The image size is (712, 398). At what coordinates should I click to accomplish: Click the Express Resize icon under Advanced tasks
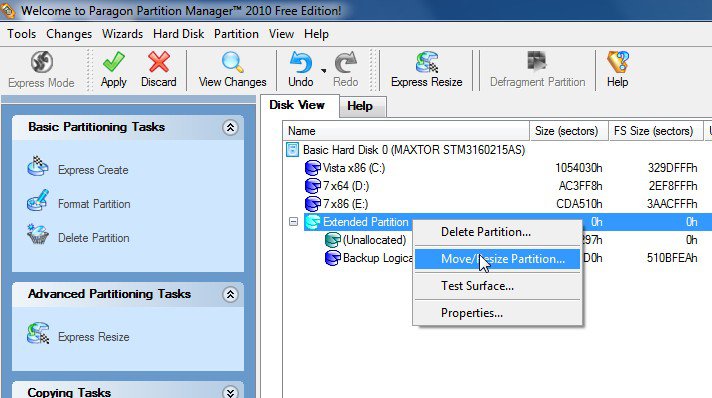[x=38, y=333]
